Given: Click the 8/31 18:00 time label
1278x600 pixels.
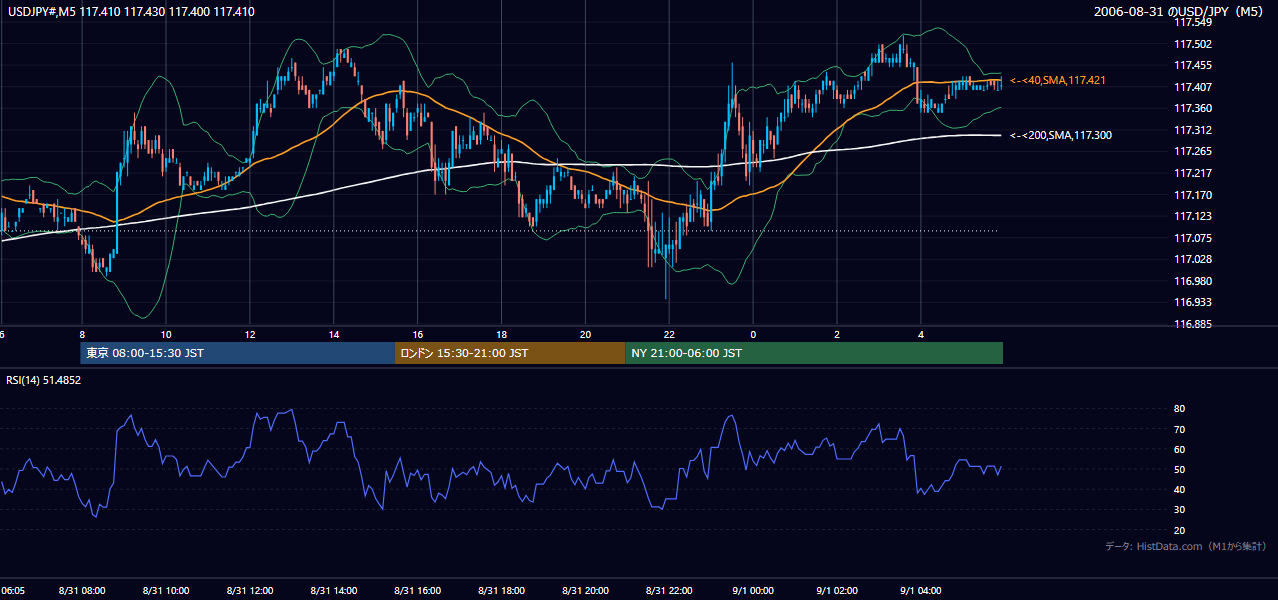Looking at the screenshot, I should (x=501, y=591).
